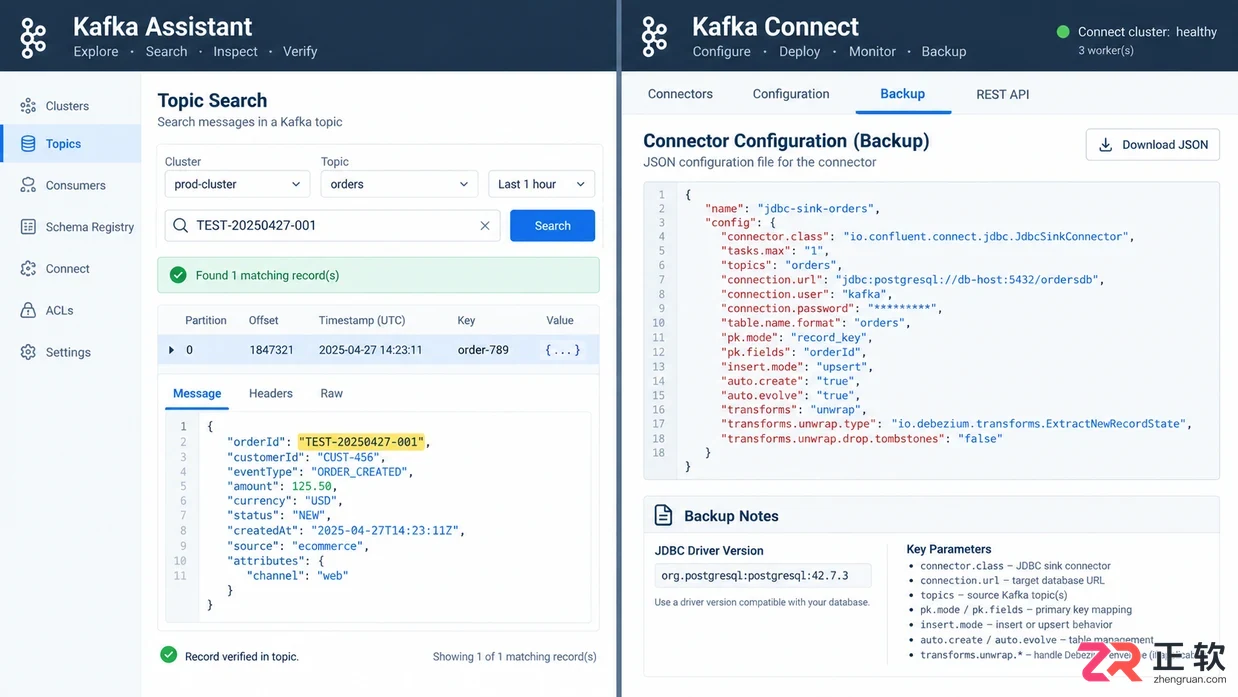Click the green checkmark beside Found 1 matching record
Image resolution: width=1238 pixels, height=697 pixels.
tap(178, 275)
